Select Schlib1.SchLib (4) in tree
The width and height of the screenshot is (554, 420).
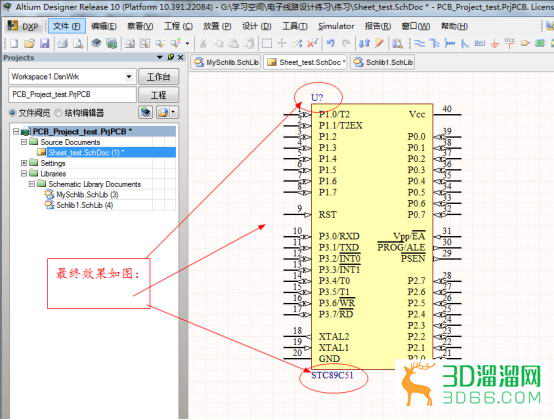(x=85, y=205)
